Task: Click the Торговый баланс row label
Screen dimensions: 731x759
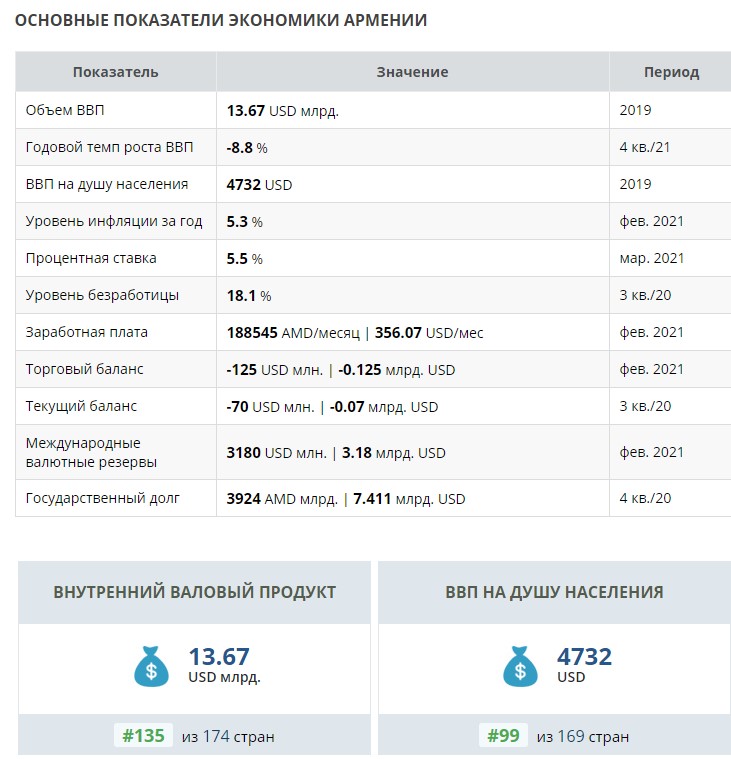Action: [85, 369]
